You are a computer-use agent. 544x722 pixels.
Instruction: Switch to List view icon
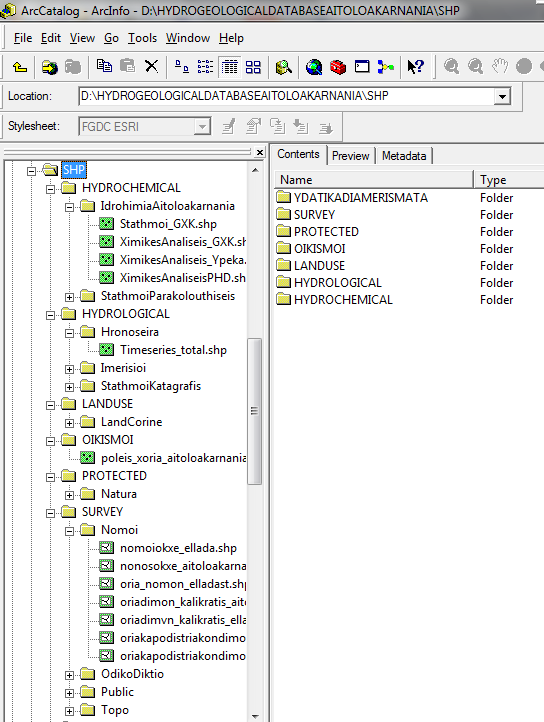point(205,67)
